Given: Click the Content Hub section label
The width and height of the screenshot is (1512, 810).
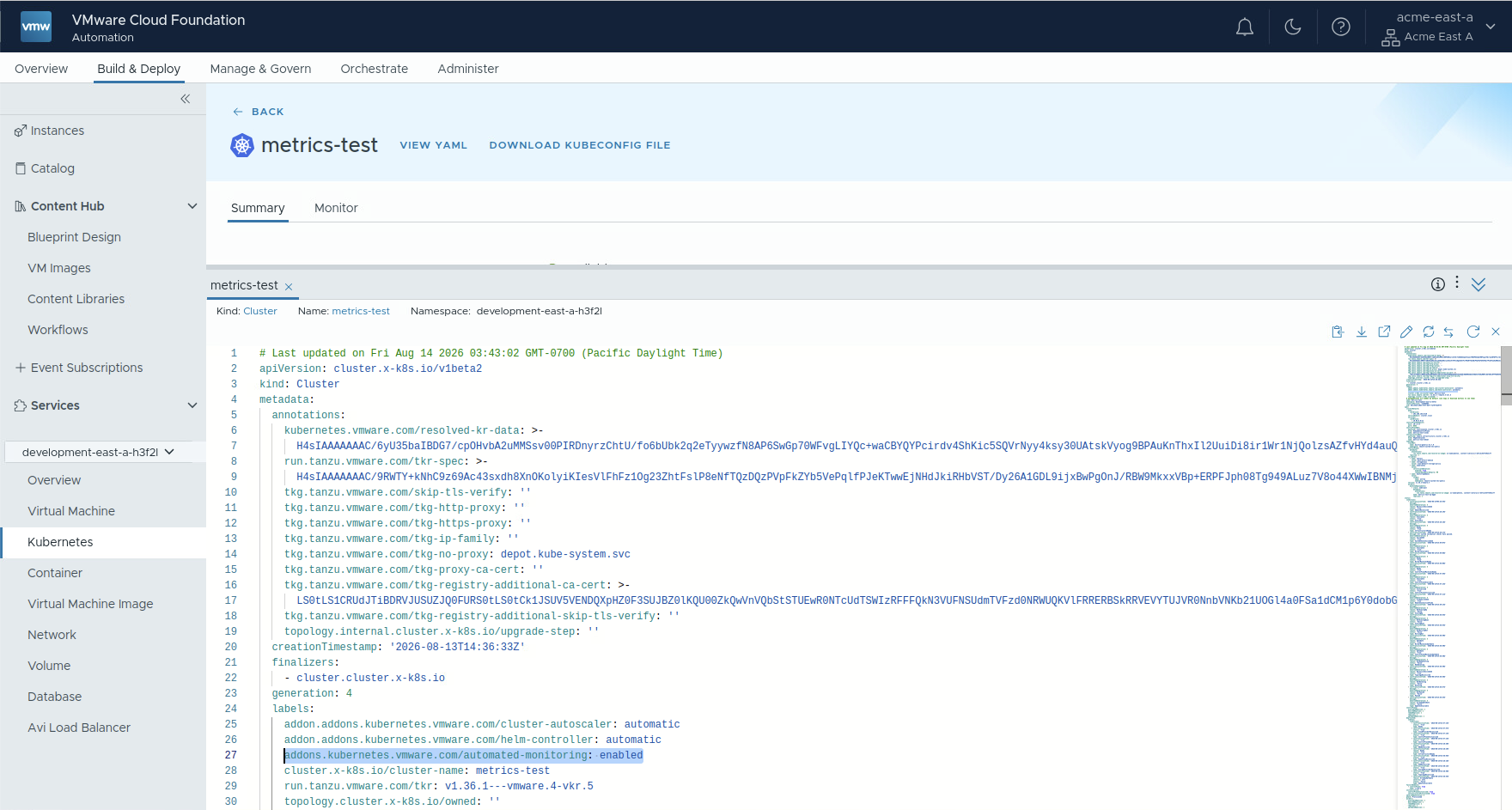Looking at the screenshot, I should pos(67,206).
